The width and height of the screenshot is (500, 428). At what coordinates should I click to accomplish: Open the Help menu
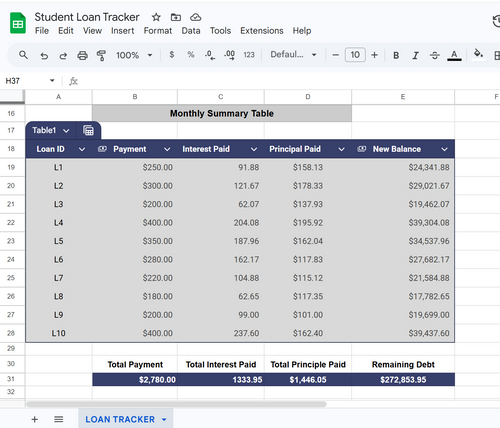[x=302, y=31]
